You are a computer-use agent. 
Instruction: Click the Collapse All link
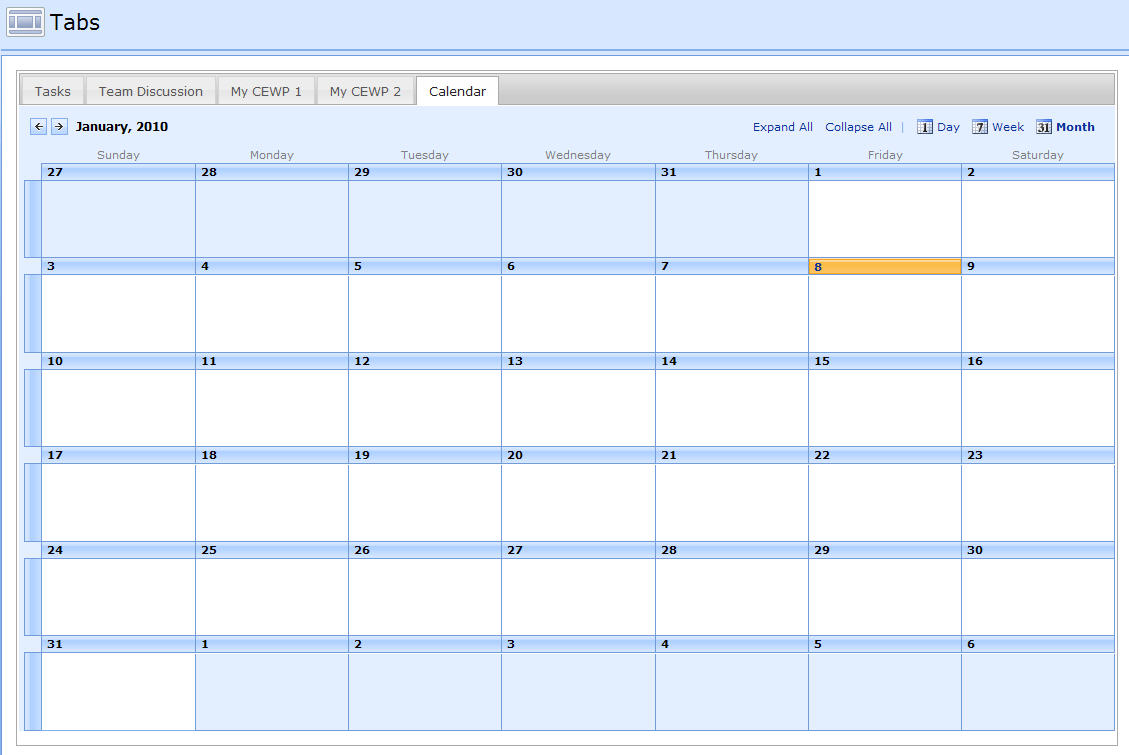coord(858,127)
